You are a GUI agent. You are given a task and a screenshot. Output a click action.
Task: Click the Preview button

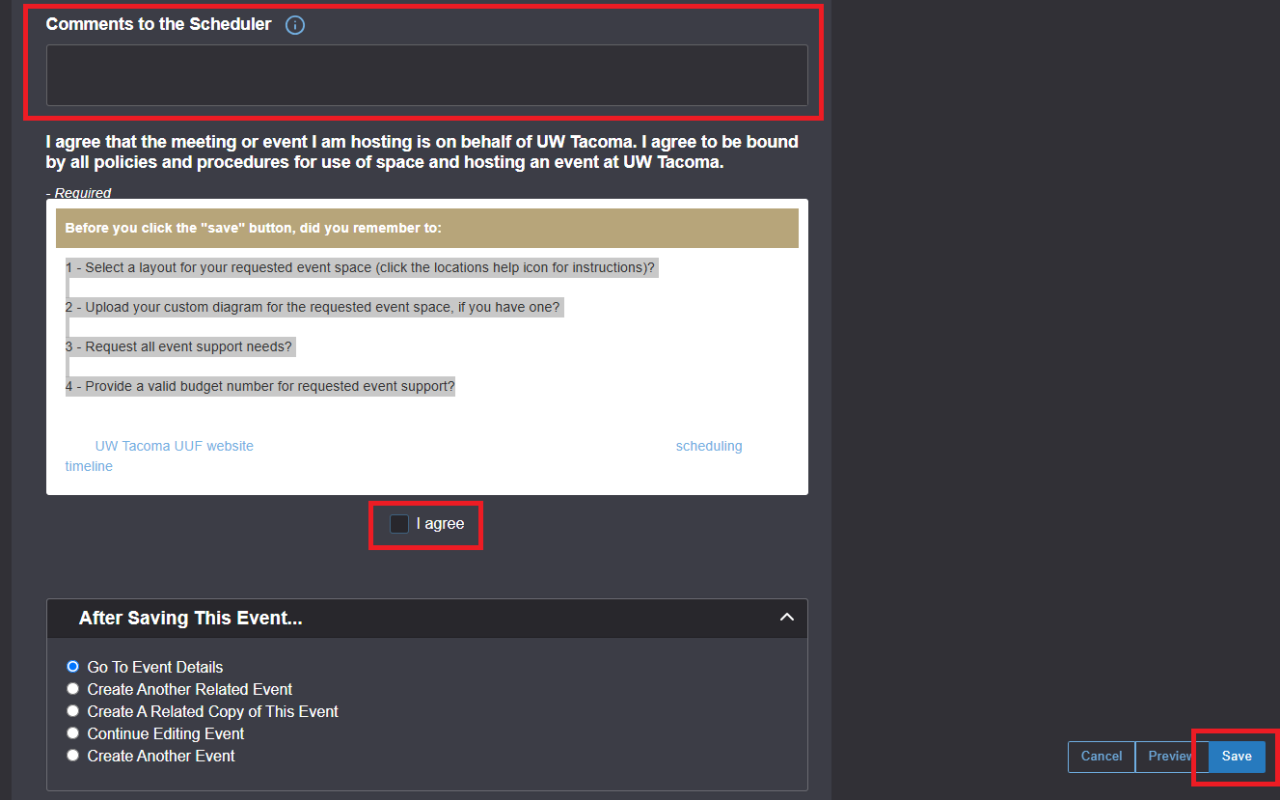pos(1170,756)
